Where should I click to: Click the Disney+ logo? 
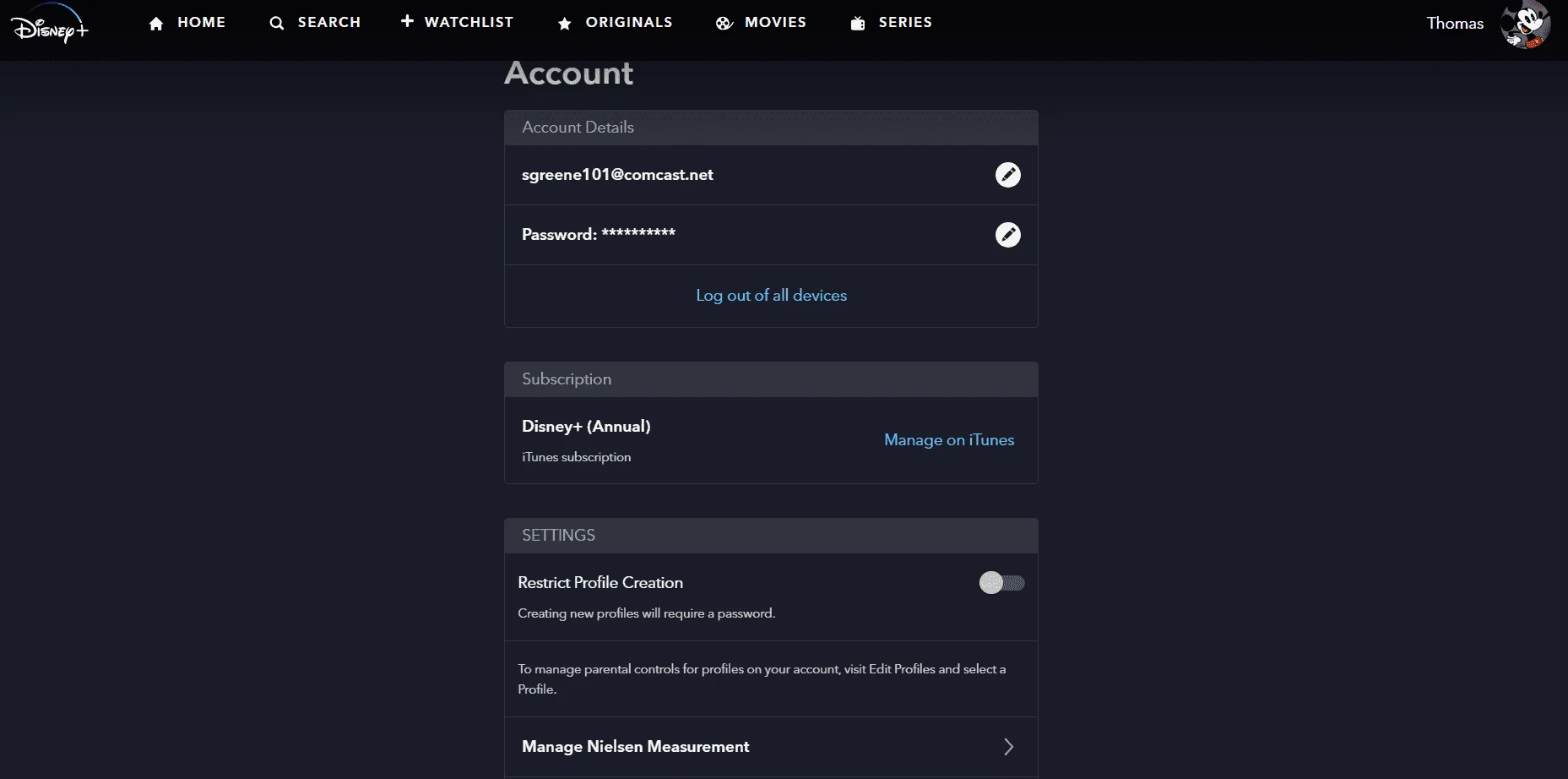point(50,25)
